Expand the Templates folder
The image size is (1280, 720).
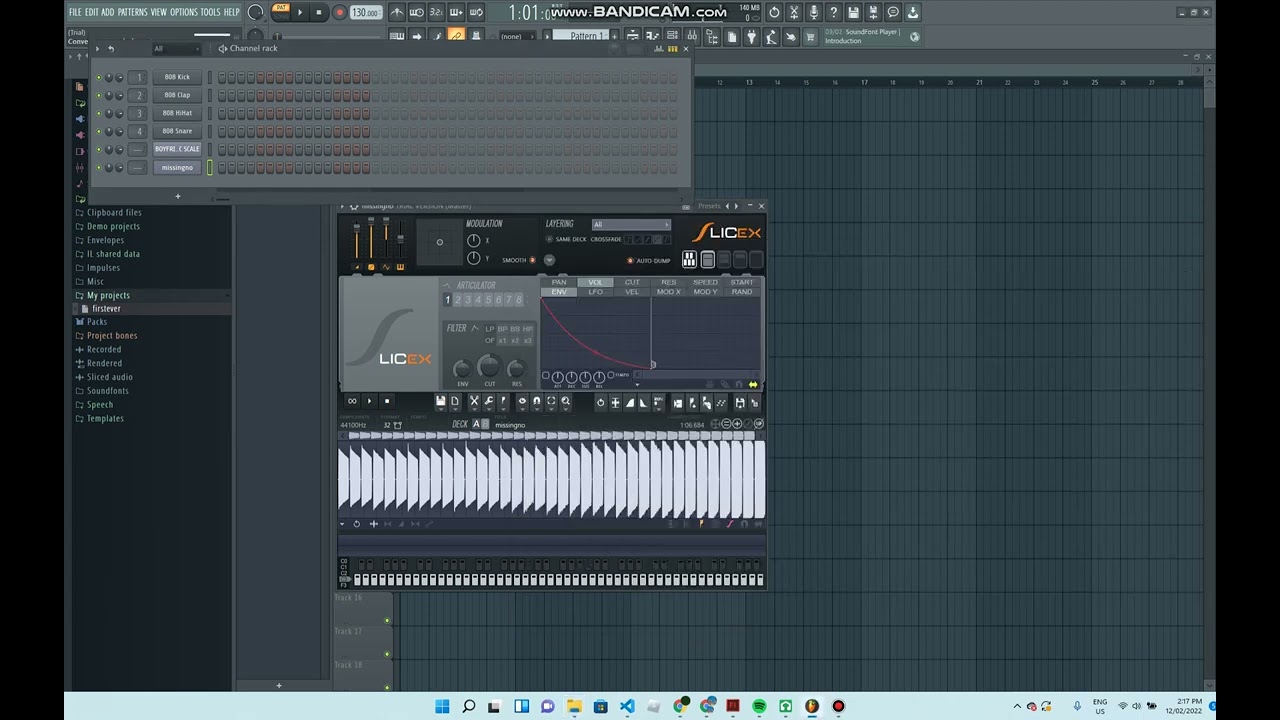click(x=105, y=418)
